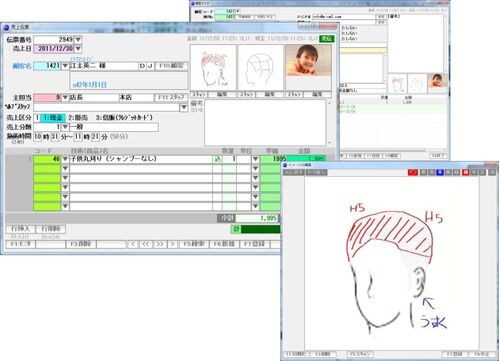Click the F3削除 function button in sales slip
This screenshot has height=361, width=500.
pos(81,244)
